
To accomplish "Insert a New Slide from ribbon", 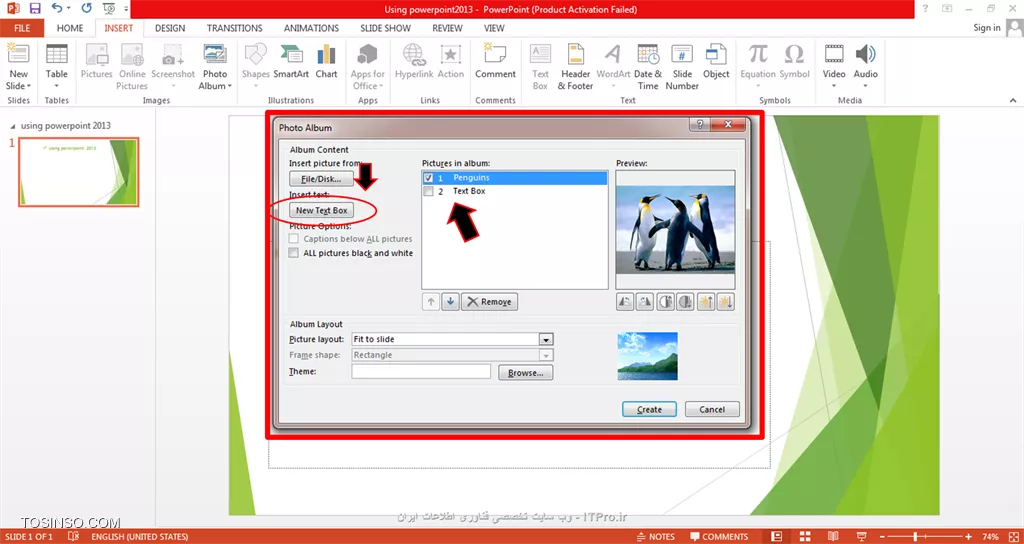I will 18,68.
